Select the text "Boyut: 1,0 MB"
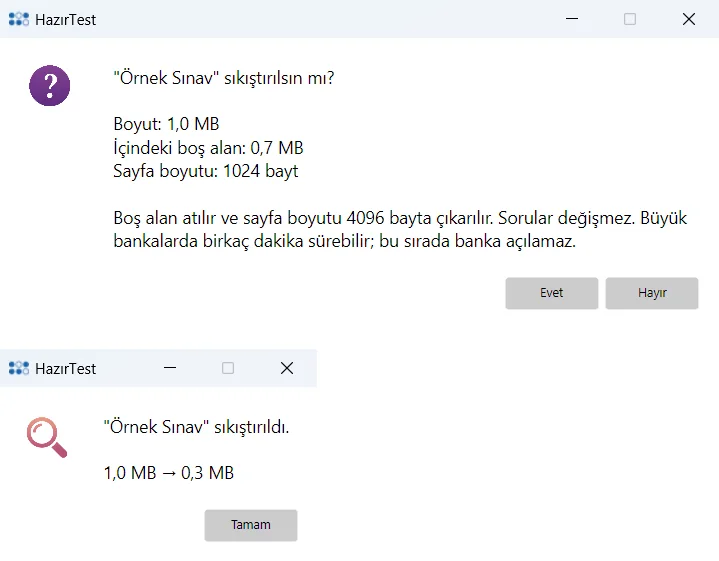The height and width of the screenshot is (561, 719). pos(166,124)
